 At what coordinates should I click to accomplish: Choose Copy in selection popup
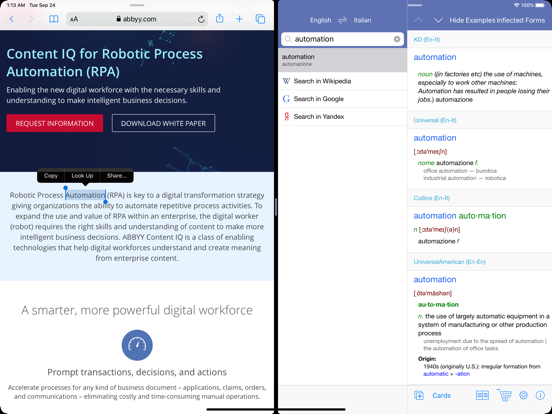(x=51, y=176)
